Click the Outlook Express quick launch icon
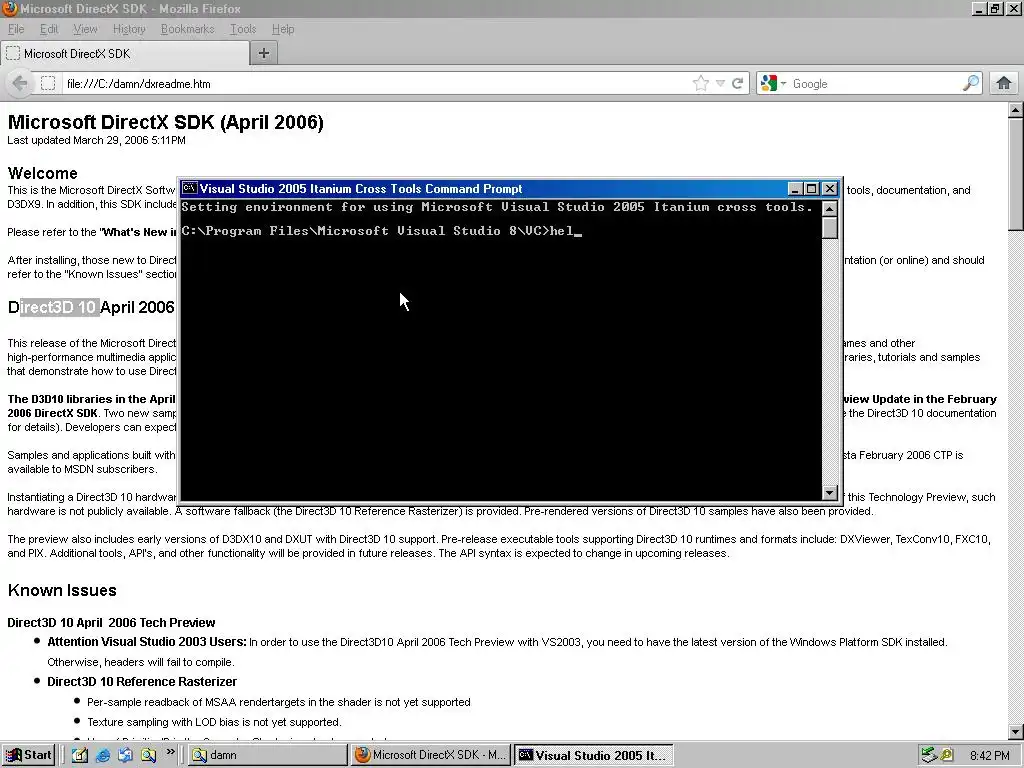Viewport: 1024px width, 768px height. [x=125, y=755]
